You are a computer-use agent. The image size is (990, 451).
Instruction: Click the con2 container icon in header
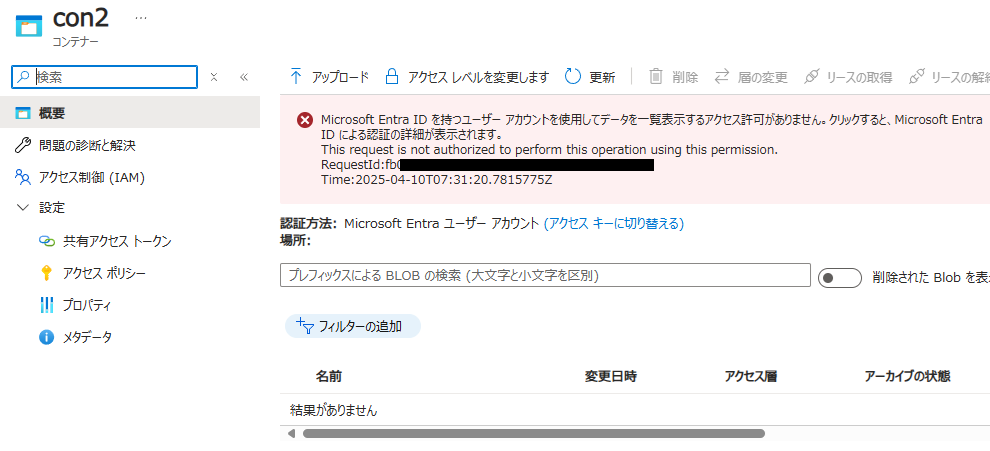click(x=28, y=27)
